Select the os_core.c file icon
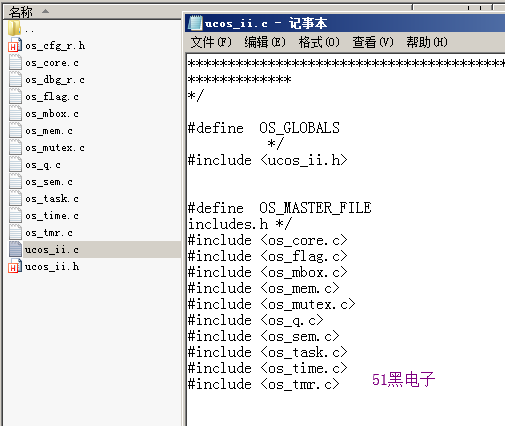 (15, 62)
